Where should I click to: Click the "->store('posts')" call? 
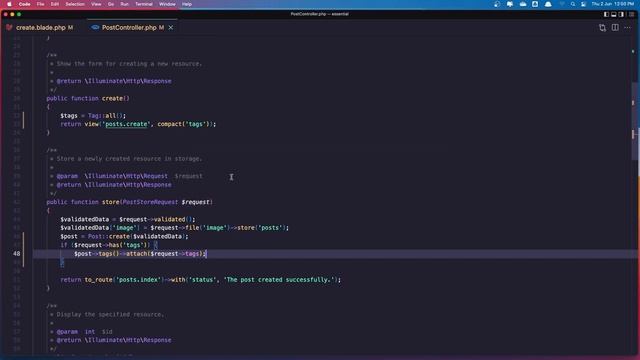click(x=259, y=228)
